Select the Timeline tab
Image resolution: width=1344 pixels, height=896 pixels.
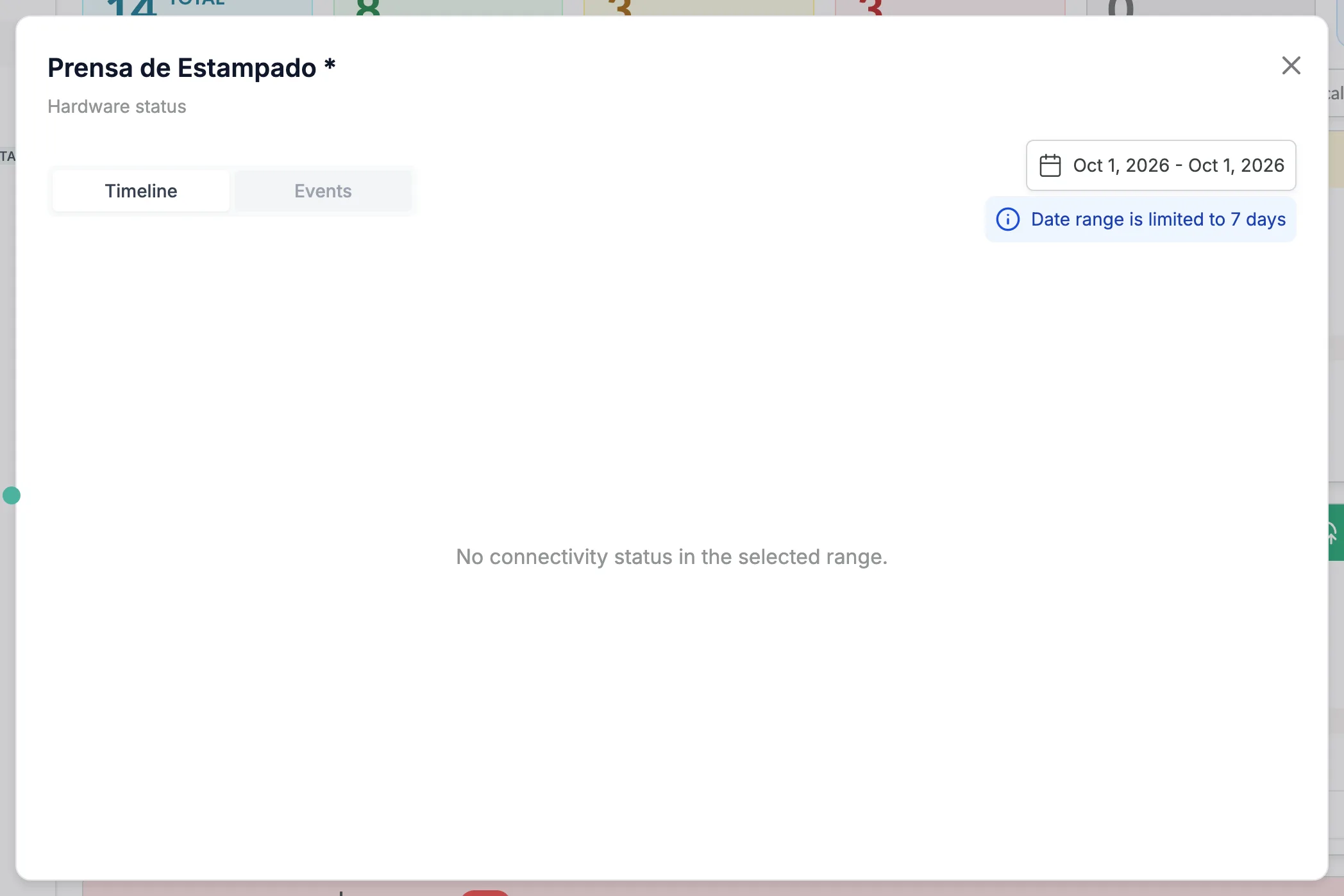(141, 191)
